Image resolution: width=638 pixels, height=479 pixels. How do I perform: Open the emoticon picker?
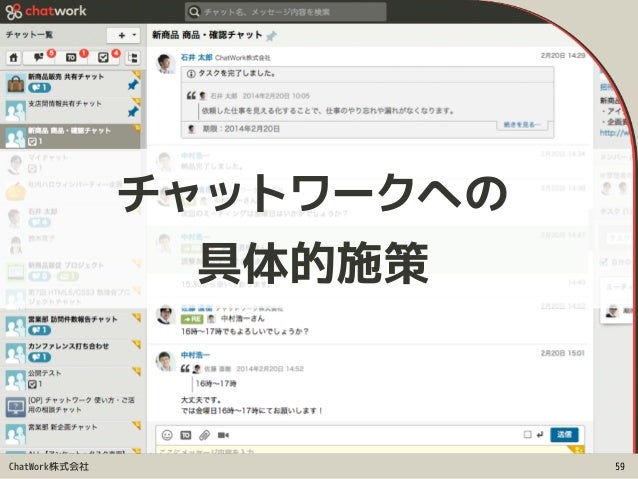pyautogui.click(x=167, y=435)
